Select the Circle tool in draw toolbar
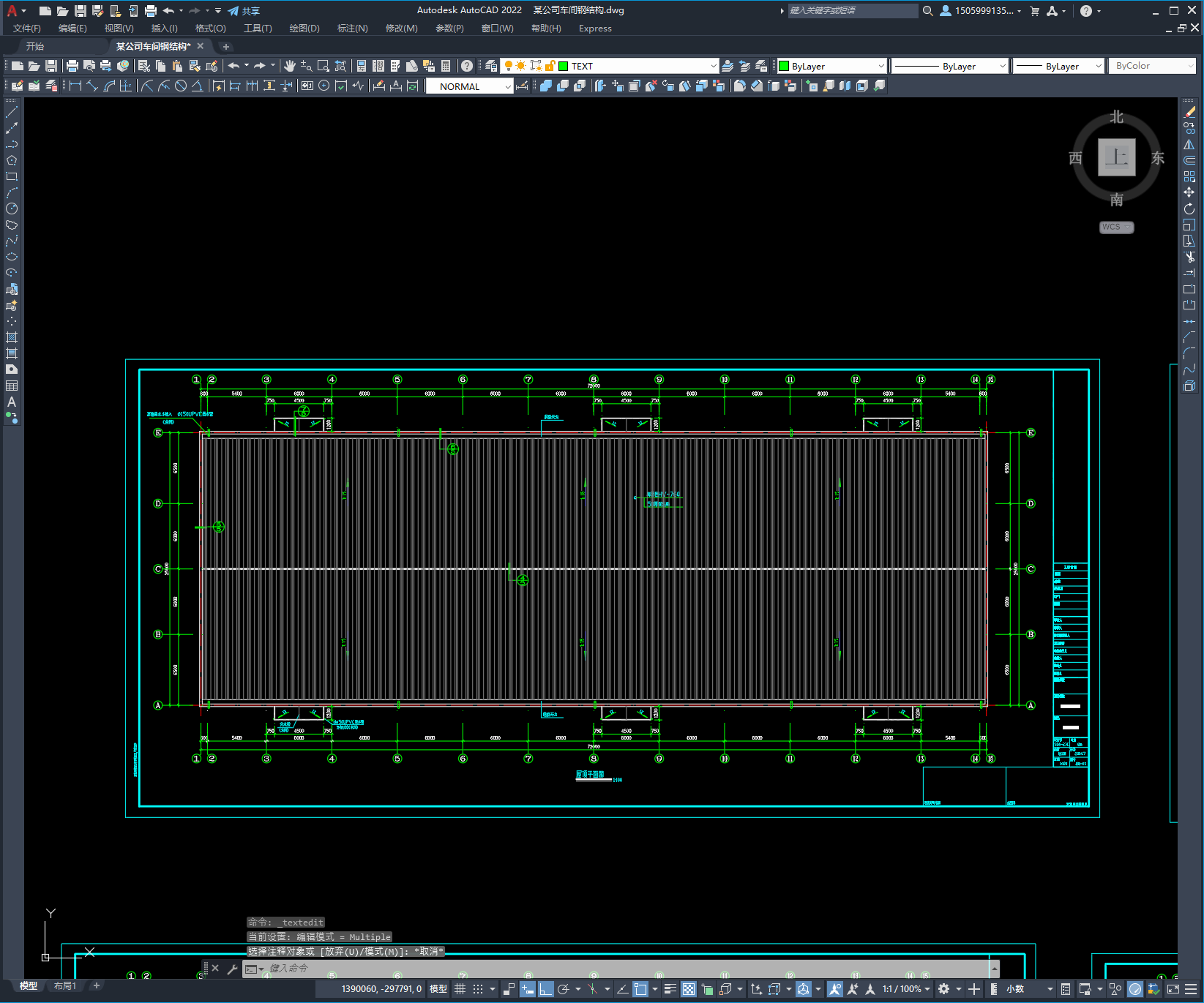Viewport: 1204px width, 1003px height. [x=12, y=209]
